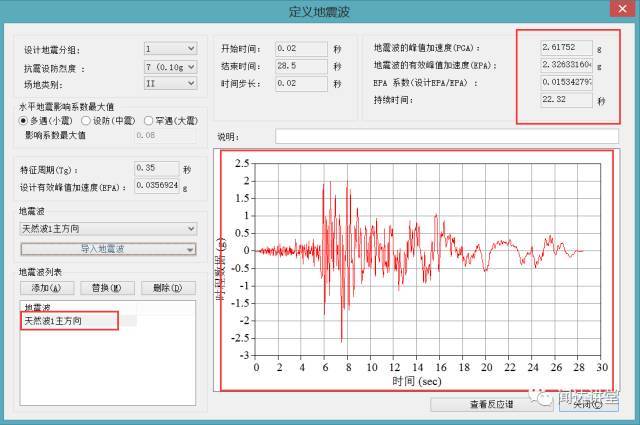
Task: Click the 关闭(C) button
Action: point(589,404)
